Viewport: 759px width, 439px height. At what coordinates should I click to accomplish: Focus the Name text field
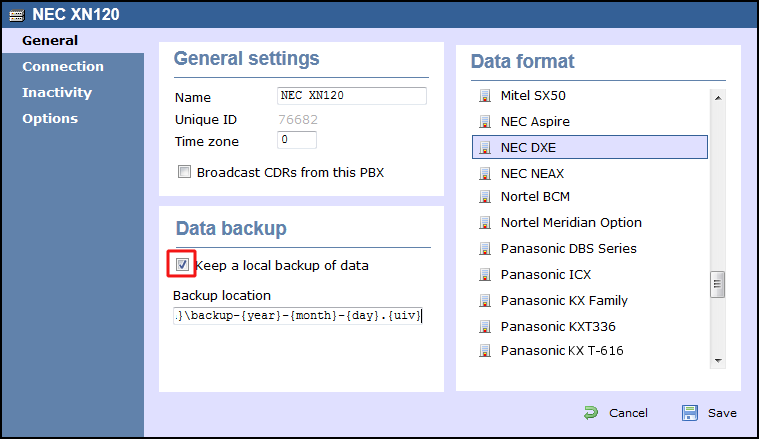pos(351,96)
